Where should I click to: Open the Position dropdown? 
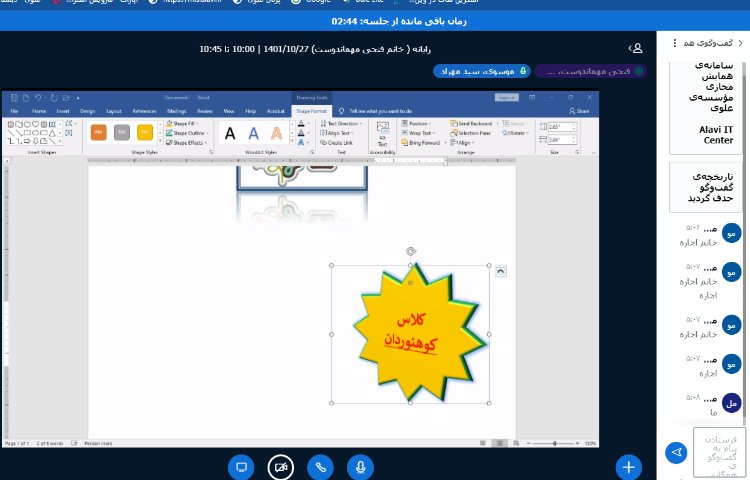(x=417, y=123)
